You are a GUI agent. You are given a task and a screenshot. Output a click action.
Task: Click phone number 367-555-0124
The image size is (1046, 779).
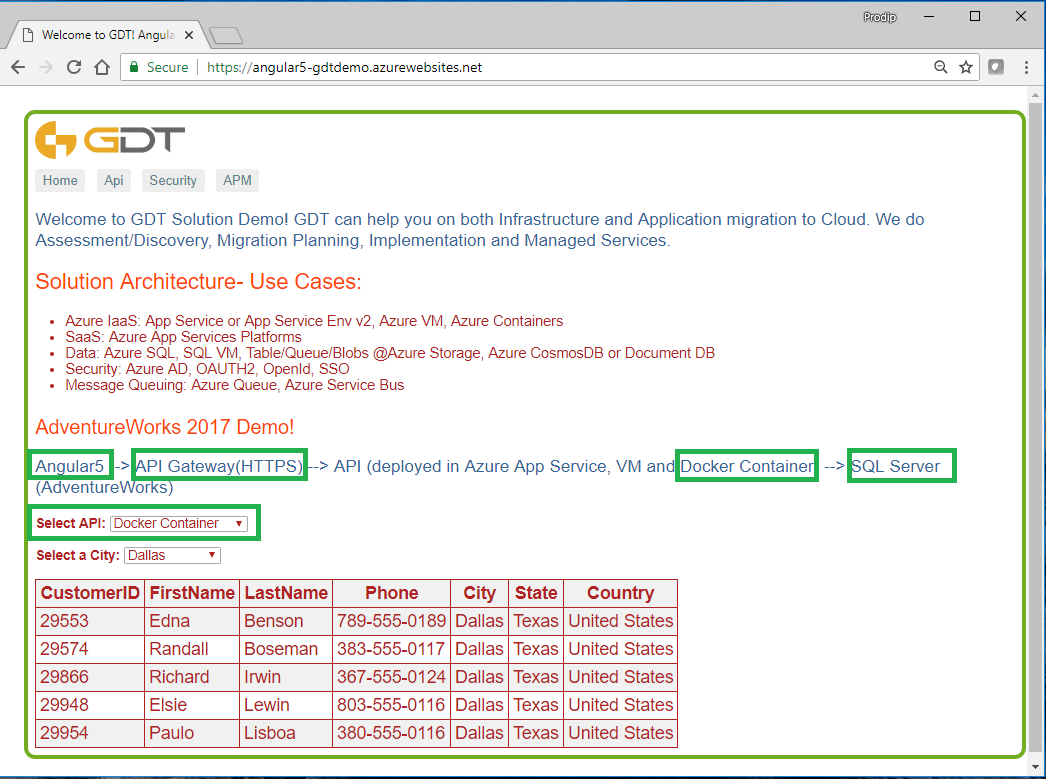click(x=391, y=677)
